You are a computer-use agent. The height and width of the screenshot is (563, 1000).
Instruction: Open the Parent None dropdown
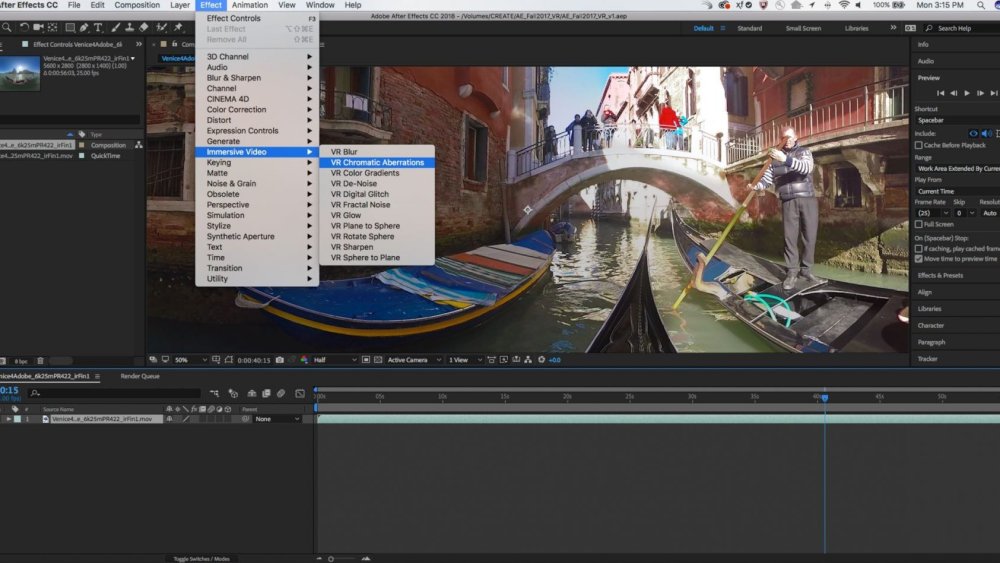[x=277, y=420]
